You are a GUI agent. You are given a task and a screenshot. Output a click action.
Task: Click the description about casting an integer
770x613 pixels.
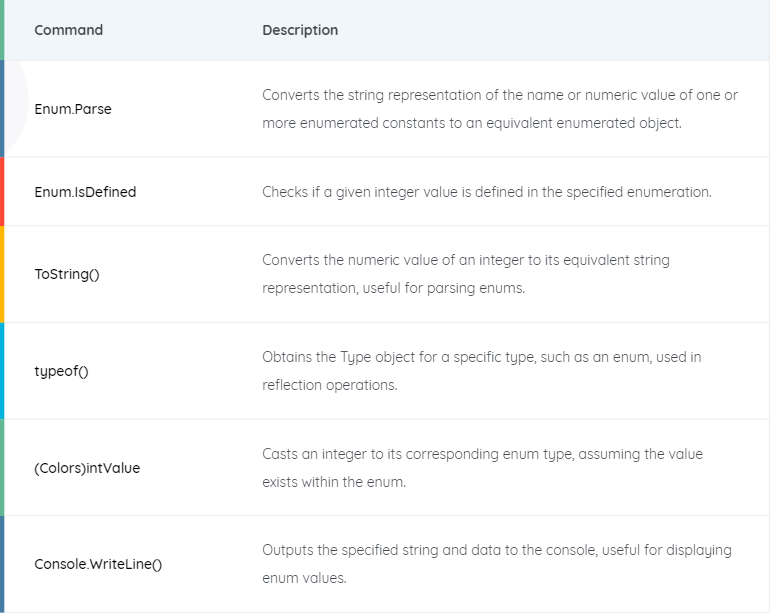[x=482, y=468]
